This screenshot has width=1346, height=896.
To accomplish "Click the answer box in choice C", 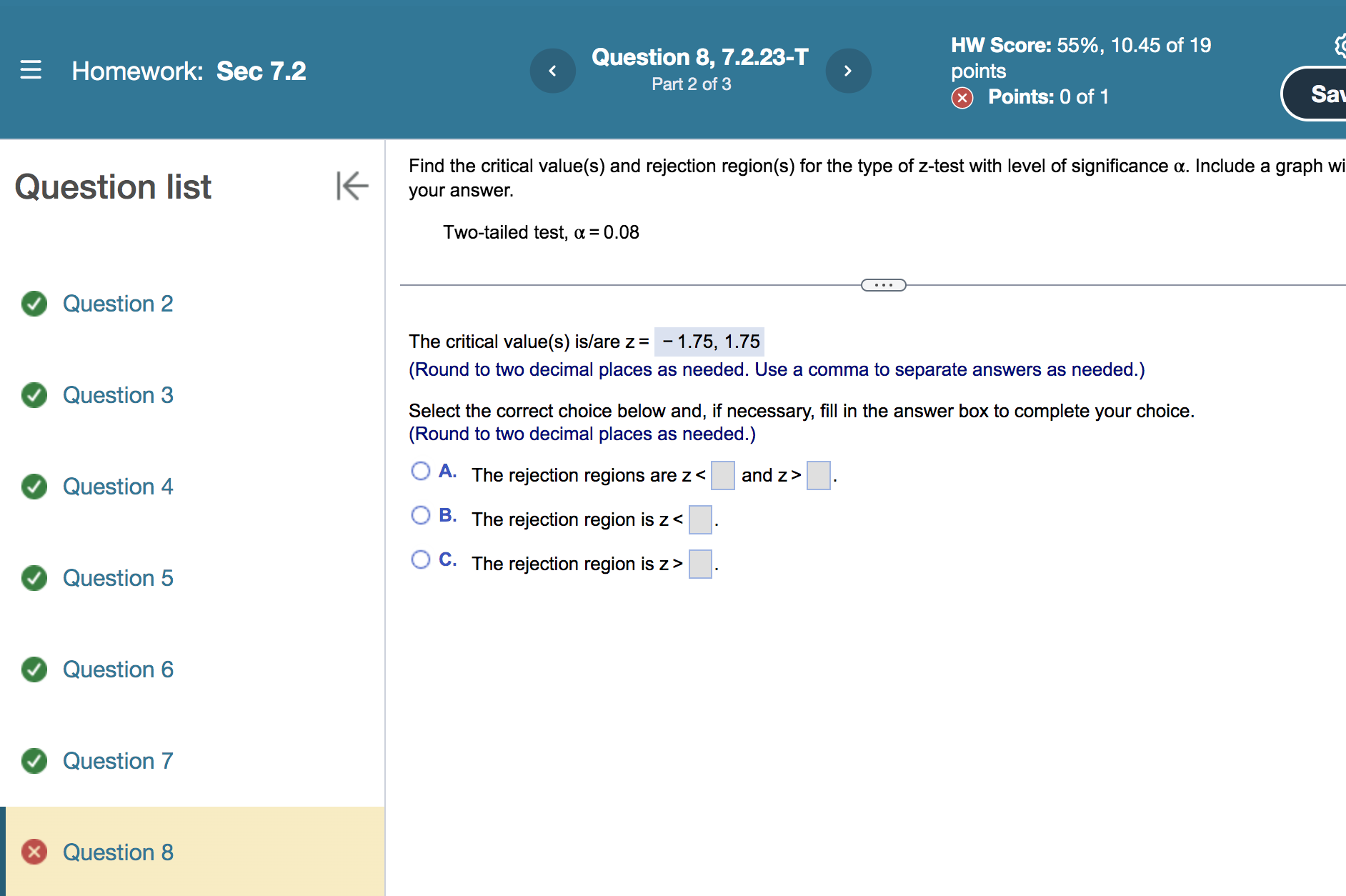I will click(x=700, y=564).
